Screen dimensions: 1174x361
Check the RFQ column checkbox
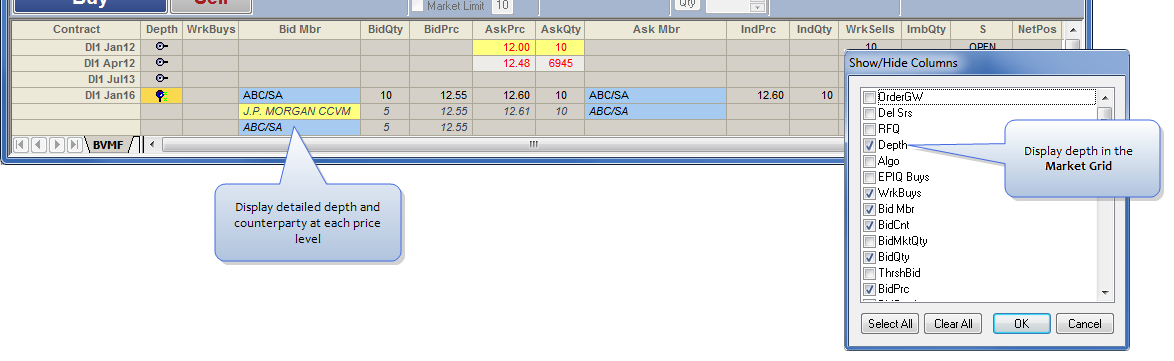click(x=869, y=129)
